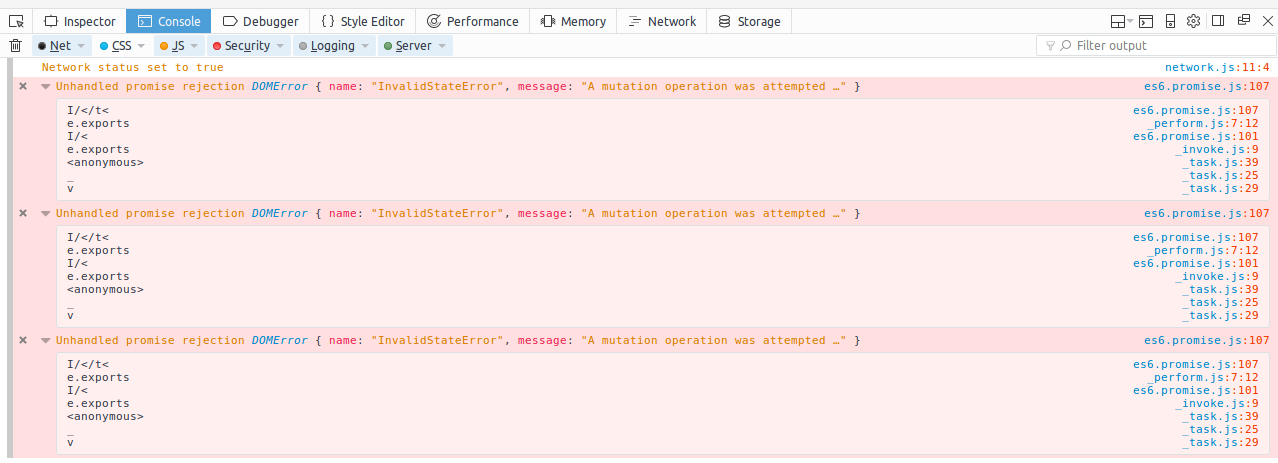Close the developer tools panel
Viewport: 1278px width, 463px height.
point(1268,21)
